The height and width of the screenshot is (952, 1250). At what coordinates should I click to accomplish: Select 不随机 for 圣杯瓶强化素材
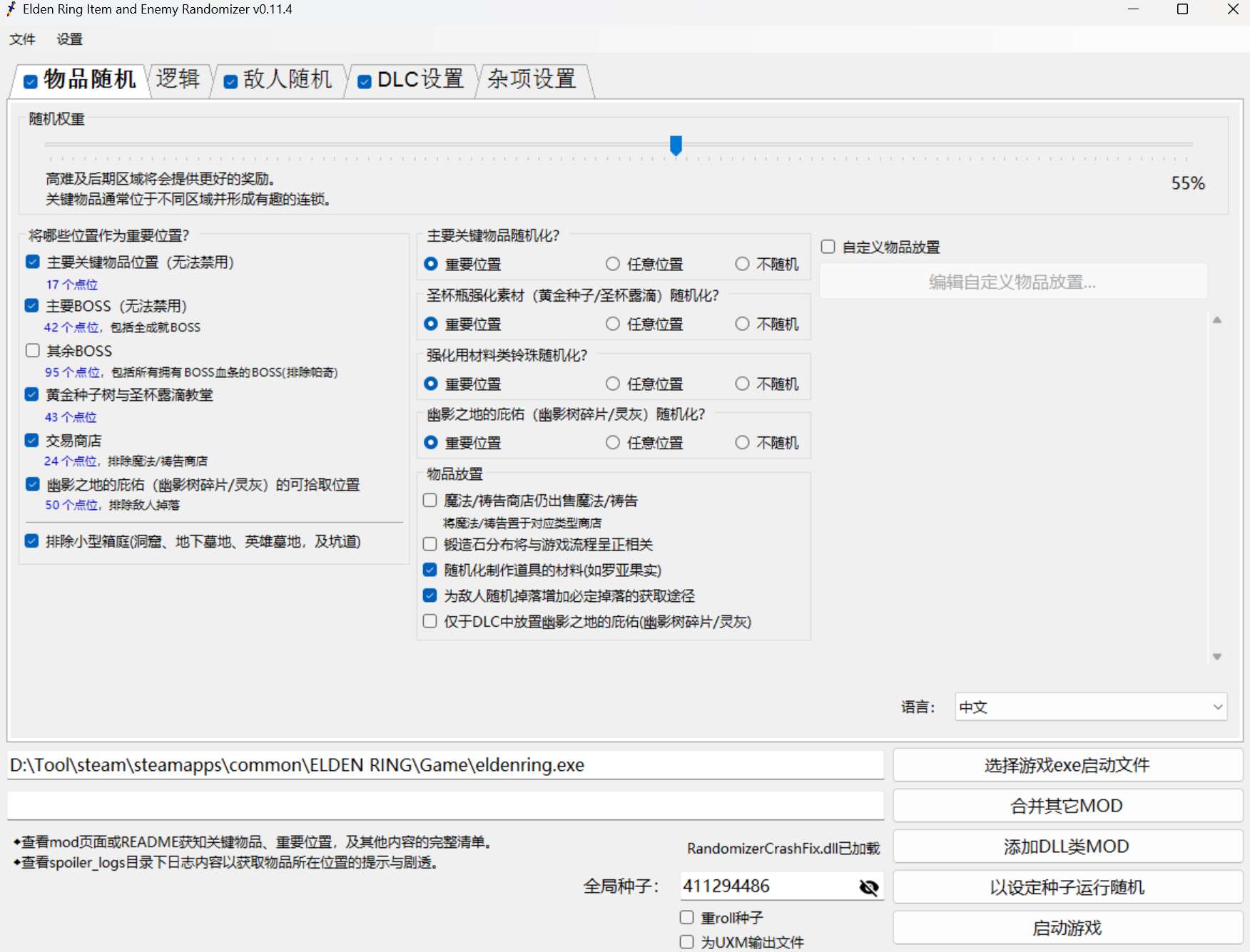[741, 324]
